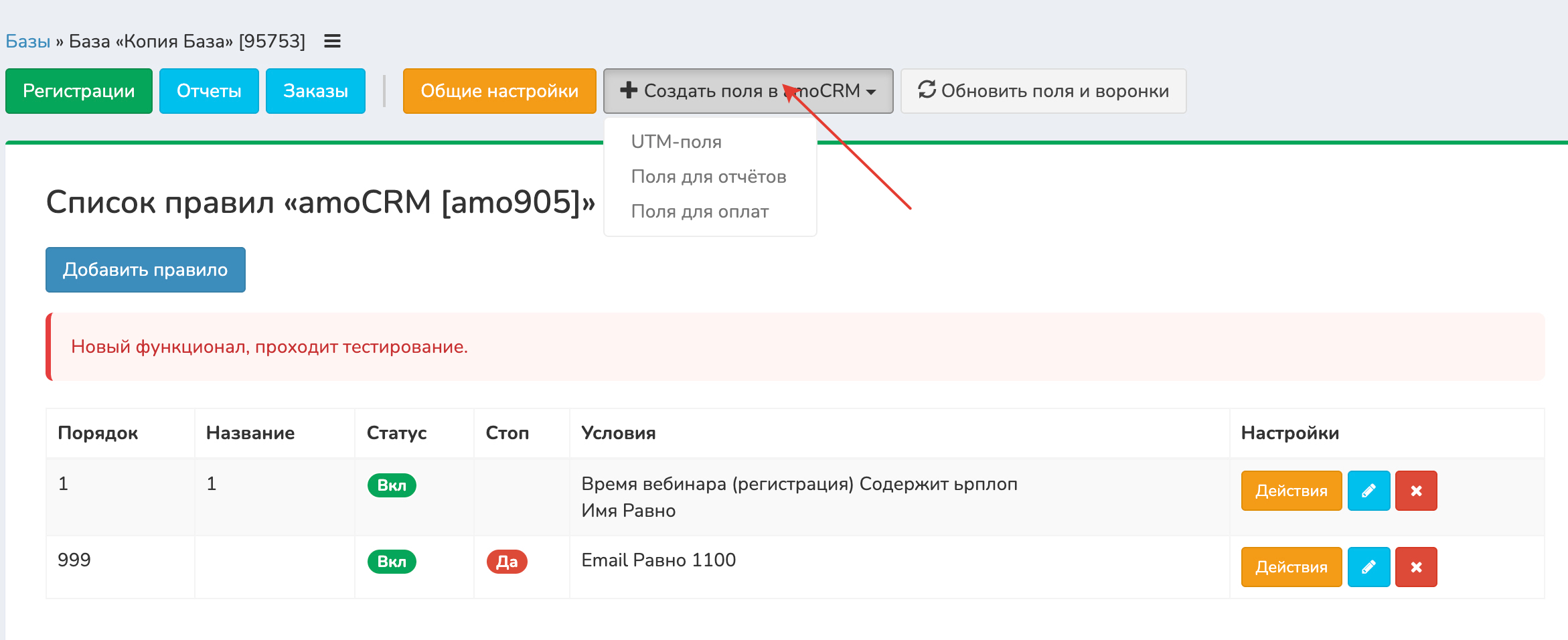Toggle the Вкл status badge of rule 1
The width and height of the screenshot is (1568, 640).
392,485
